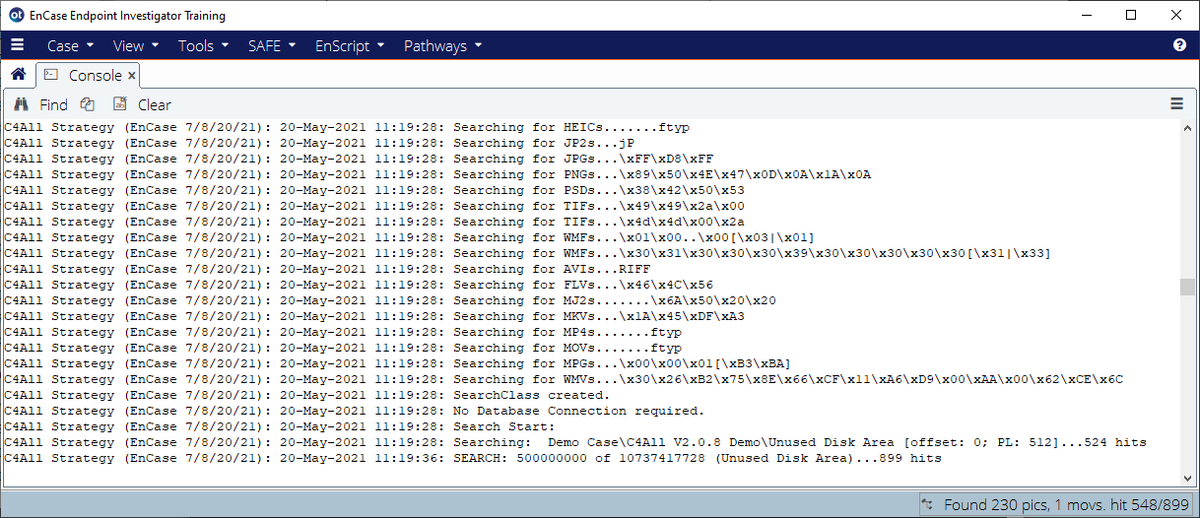Click the 'Found 230 pics' status text
1200x518 pixels.
(x=1065, y=505)
